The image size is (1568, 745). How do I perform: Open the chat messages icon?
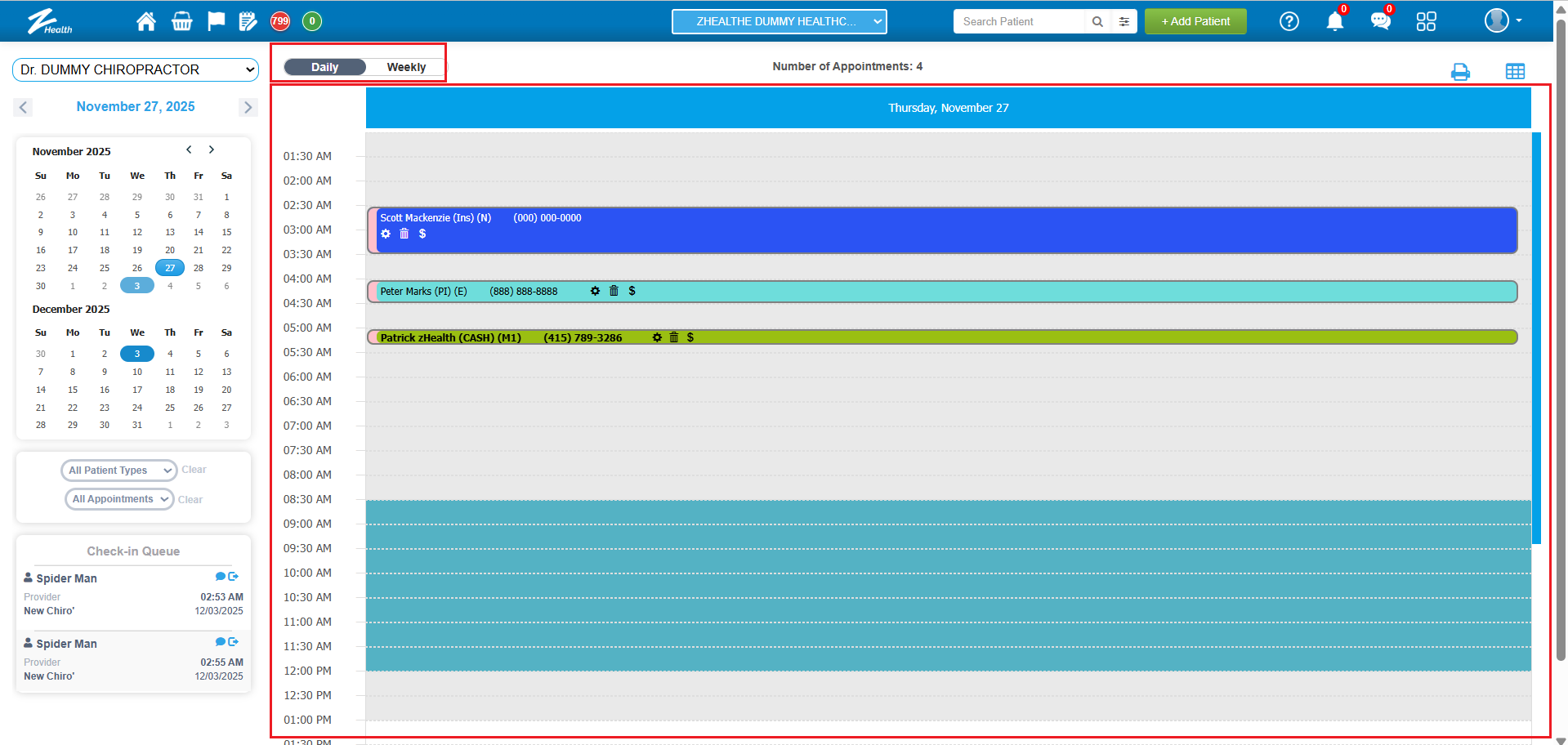pyautogui.click(x=1380, y=21)
